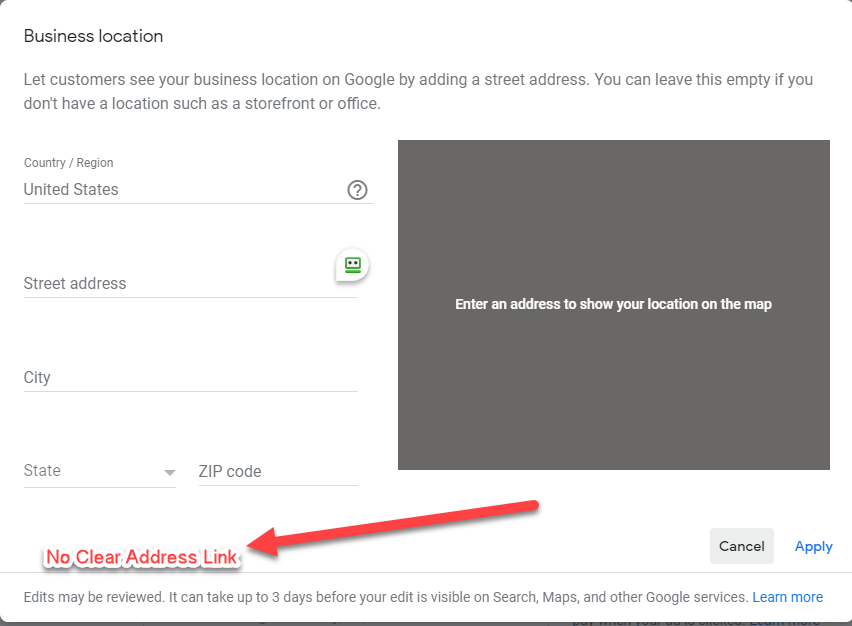The width and height of the screenshot is (852, 626).
Task: Cancel the business location dialog
Action: coord(742,546)
